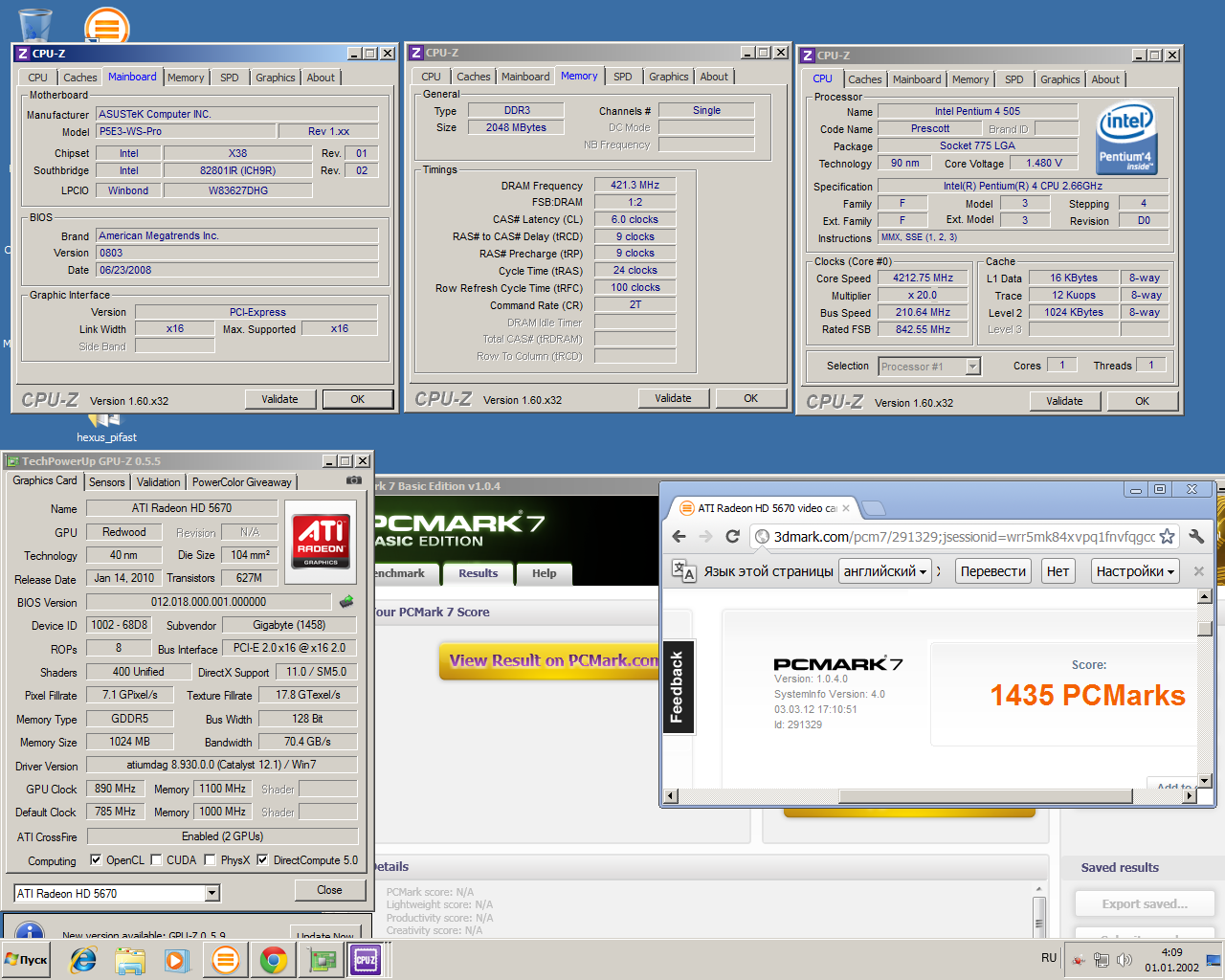1225x980 pixels.
Task: Click the ATI Radeon logo in GPU-Z
Action: 321,543
